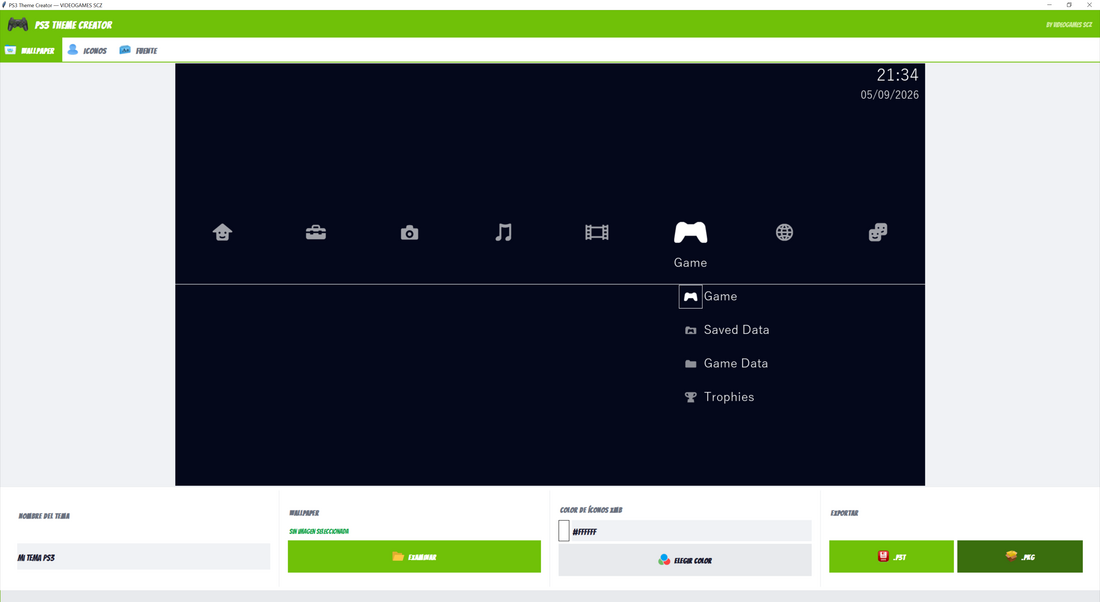Click the white icon color swatch

pyautogui.click(x=563, y=530)
